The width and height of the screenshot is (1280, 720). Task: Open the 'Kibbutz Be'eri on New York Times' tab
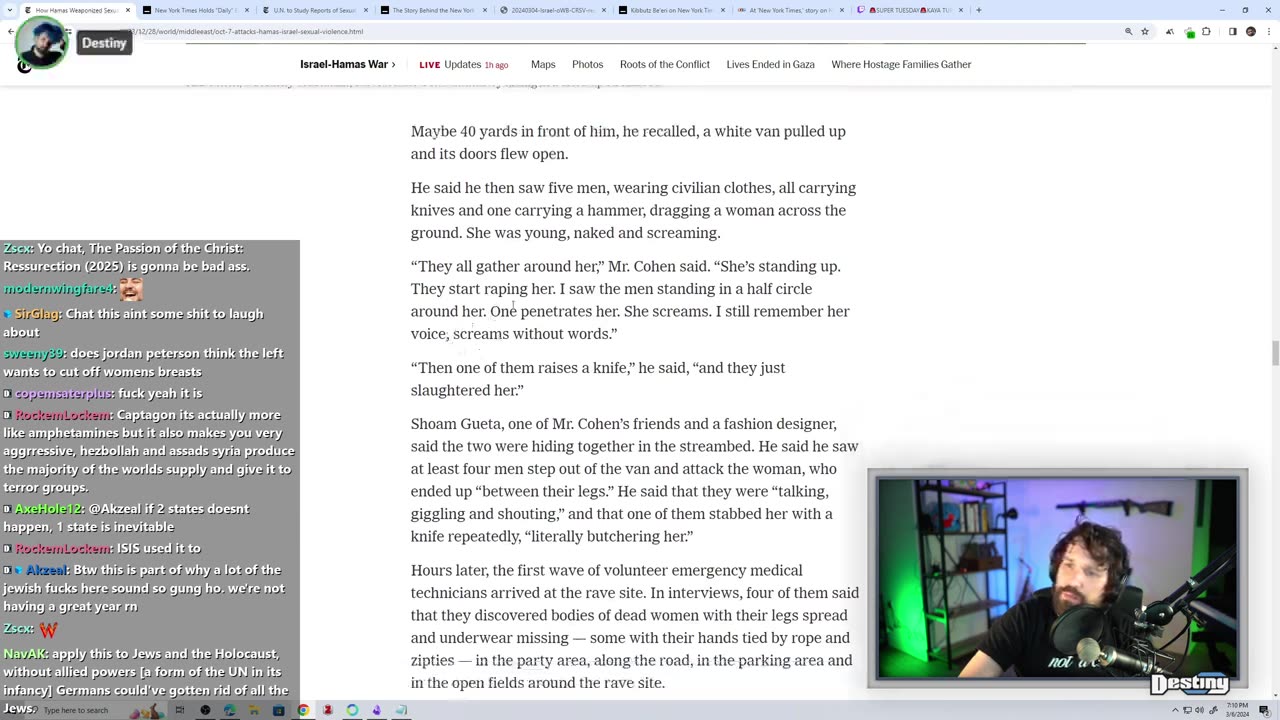(671, 10)
